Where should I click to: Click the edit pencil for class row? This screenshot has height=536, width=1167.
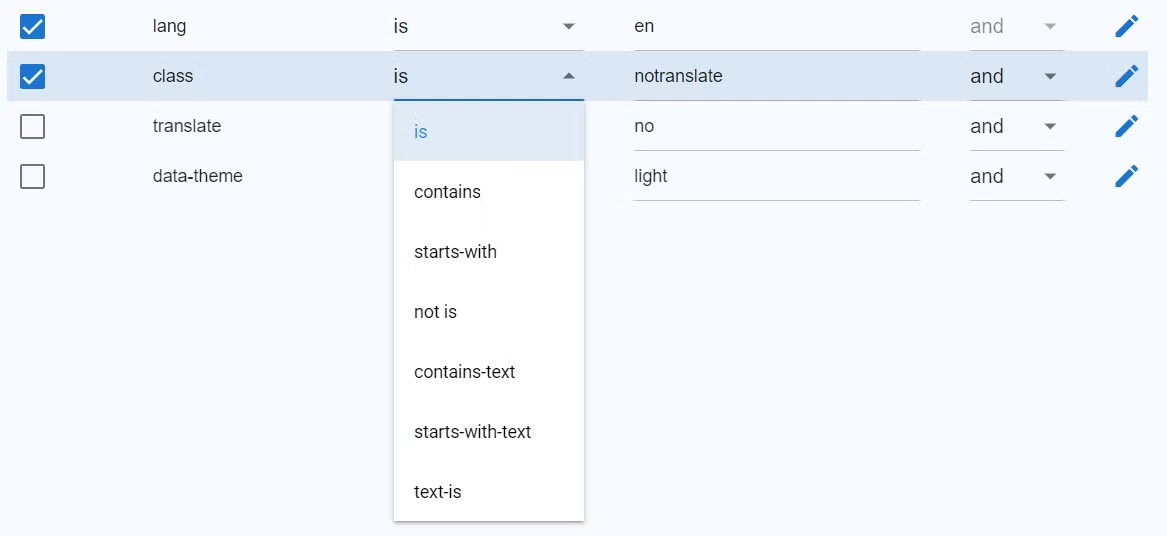coord(1126,76)
